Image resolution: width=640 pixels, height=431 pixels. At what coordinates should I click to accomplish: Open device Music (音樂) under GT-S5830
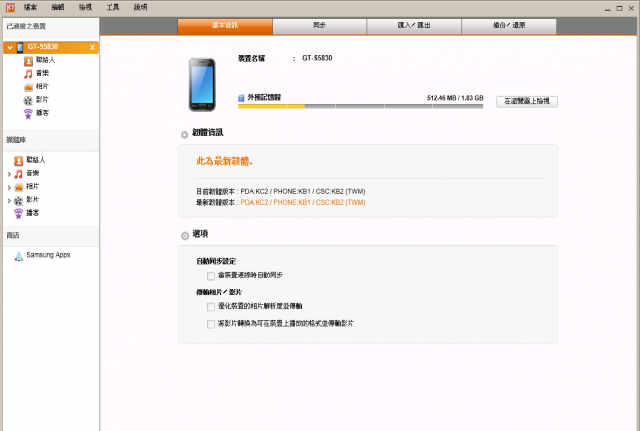[x=28, y=74]
